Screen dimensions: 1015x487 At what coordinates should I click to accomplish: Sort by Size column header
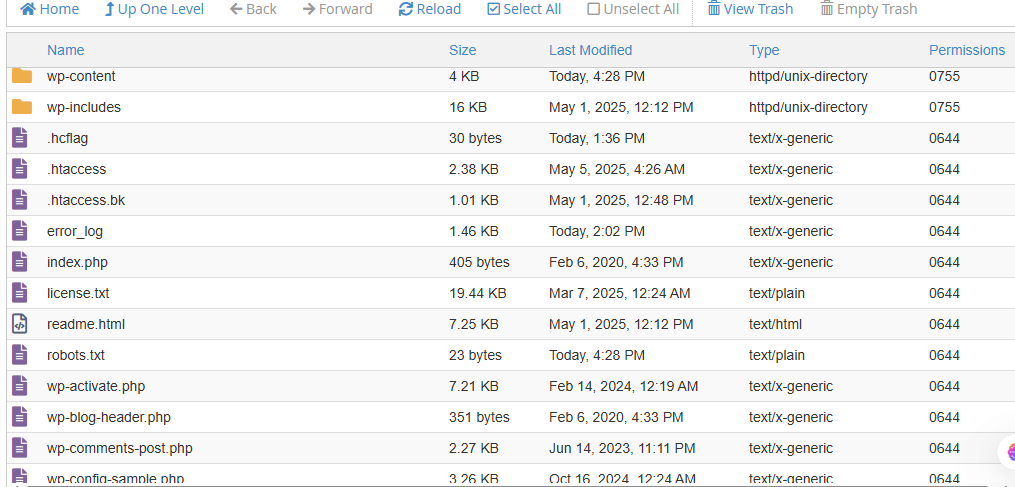tap(462, 50)
